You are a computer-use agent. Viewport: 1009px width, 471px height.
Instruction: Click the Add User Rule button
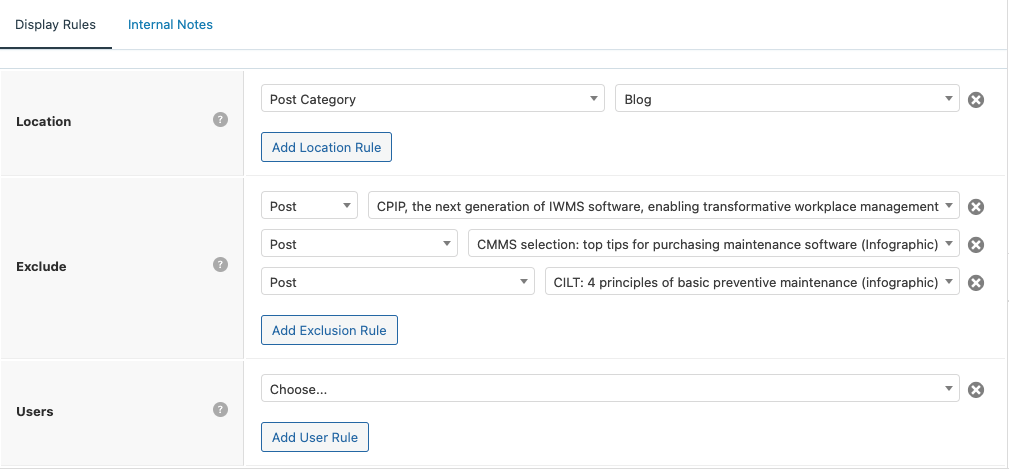[315, 437]
